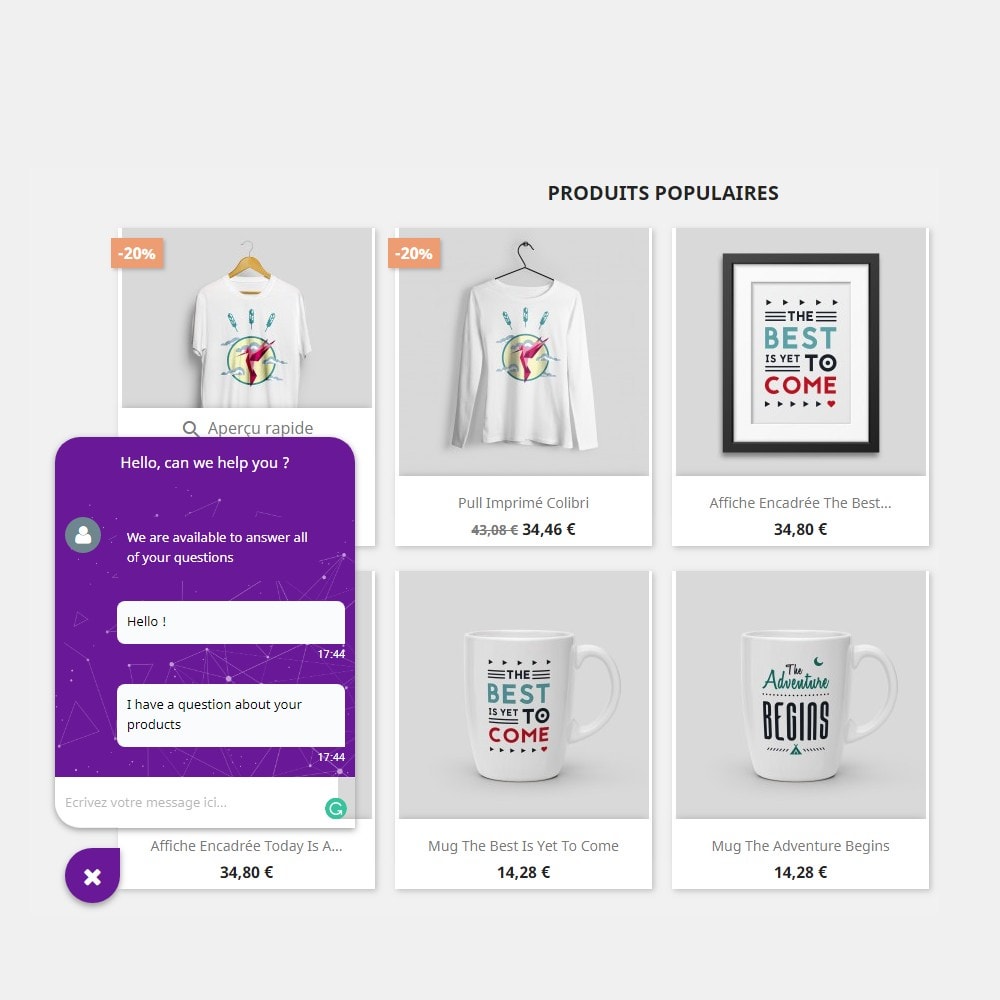Close the chat widget with purple X button

coord(92,876)
